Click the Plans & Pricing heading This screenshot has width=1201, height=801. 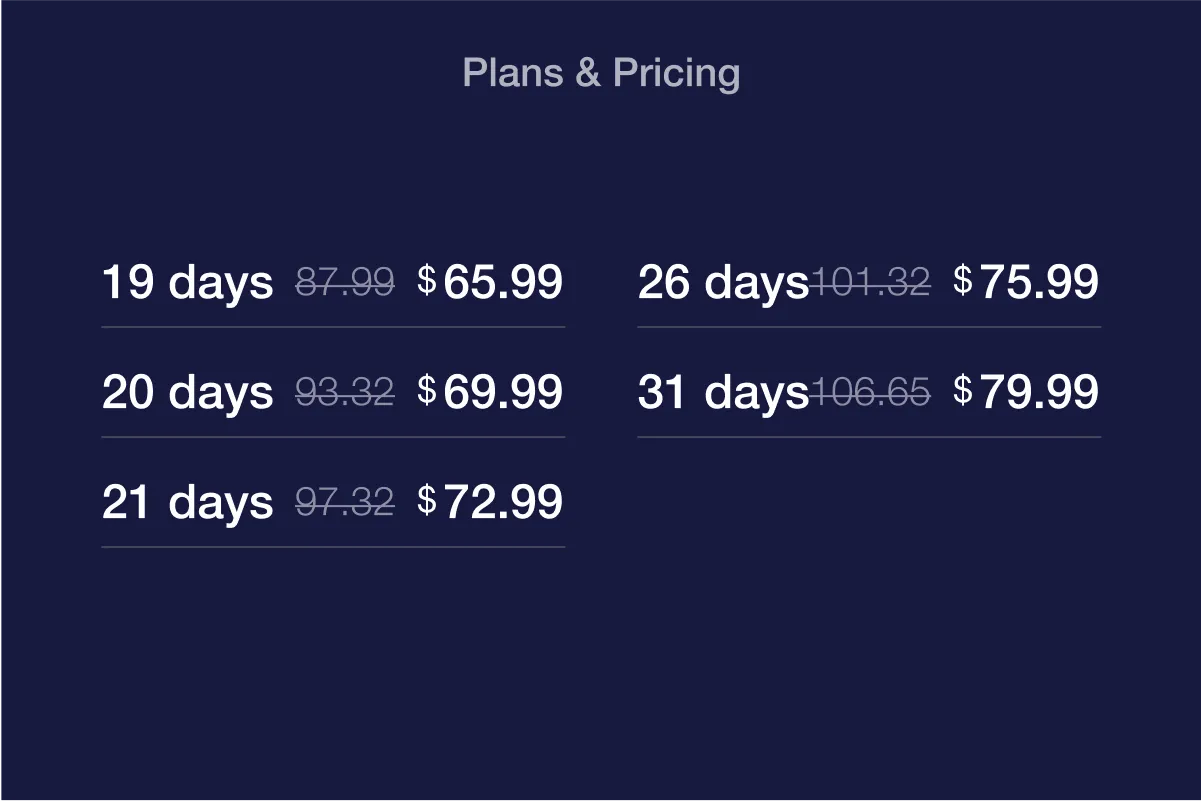click(601, 73)
